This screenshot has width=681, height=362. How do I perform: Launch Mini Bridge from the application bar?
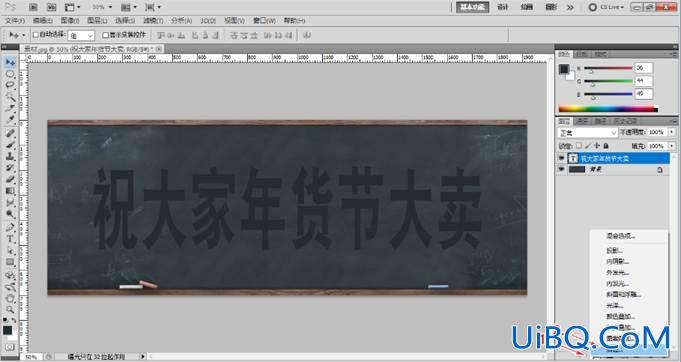(51, 7)
